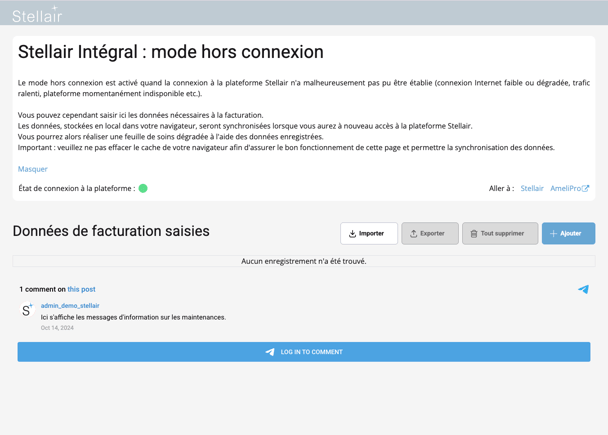Click the green connection status indicator
This screenshot has height=435, width=608.
(143, 188)
